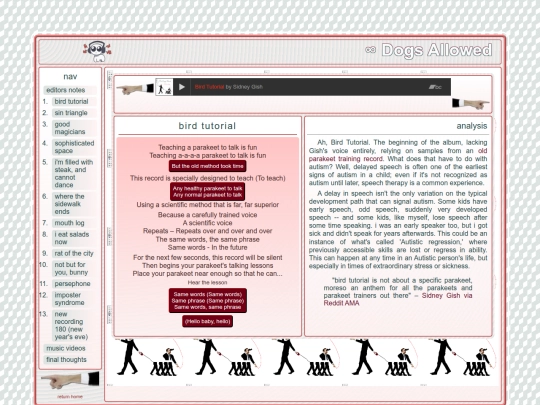Go to bird tutorial in nav

click(74, 102)
